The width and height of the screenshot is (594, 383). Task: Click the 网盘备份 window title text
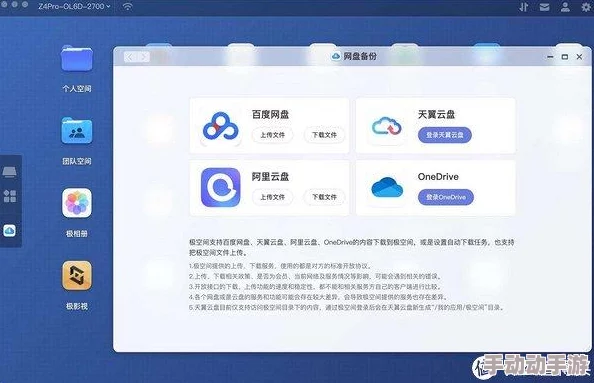click(x=360, y=56)
